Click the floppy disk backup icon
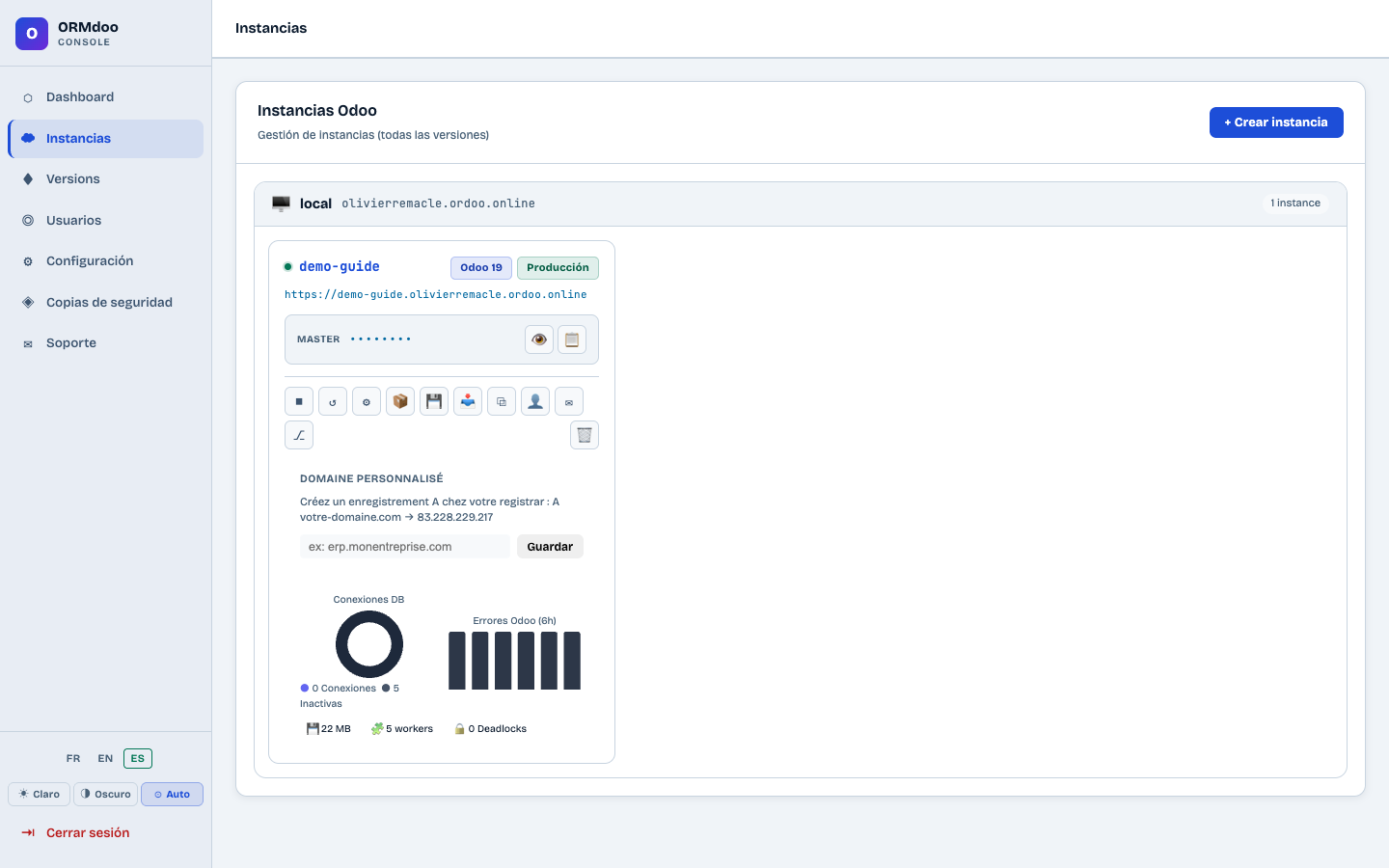 point(434,401)
